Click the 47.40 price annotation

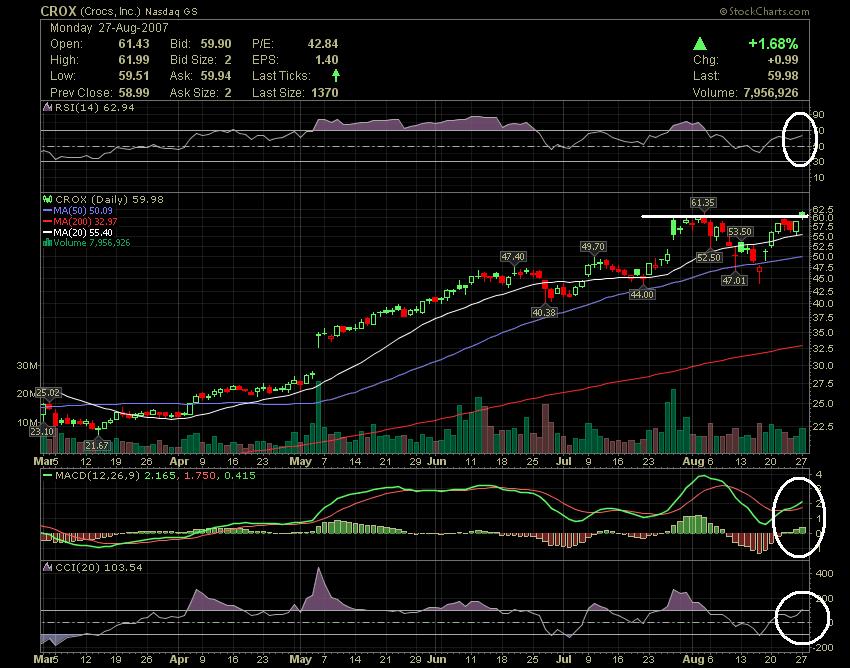[x=513, y=256]
